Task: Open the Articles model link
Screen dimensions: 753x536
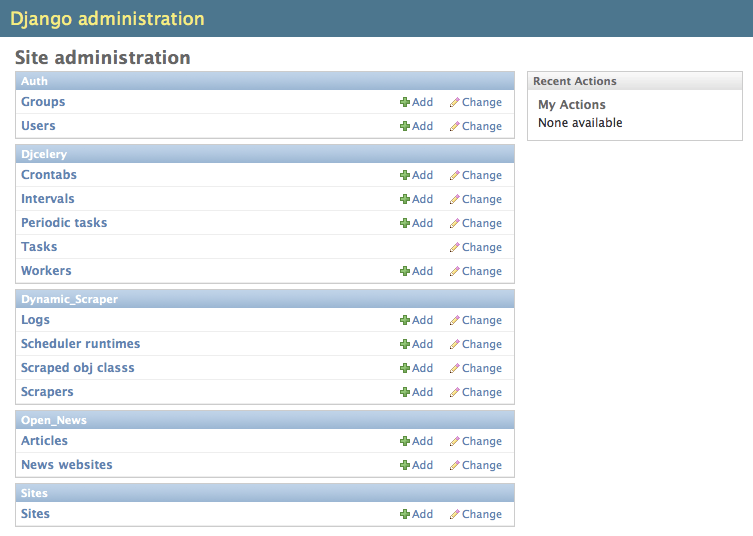Action: 44,441
